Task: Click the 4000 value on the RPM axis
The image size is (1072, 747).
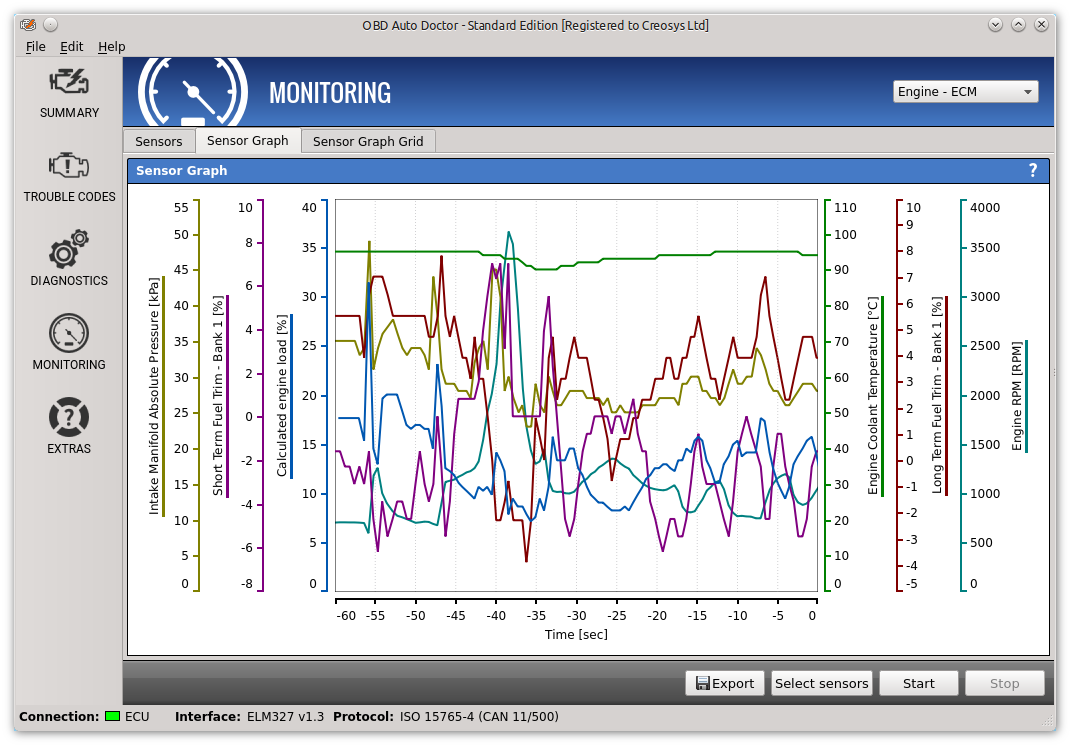Action: coord(985,208)
